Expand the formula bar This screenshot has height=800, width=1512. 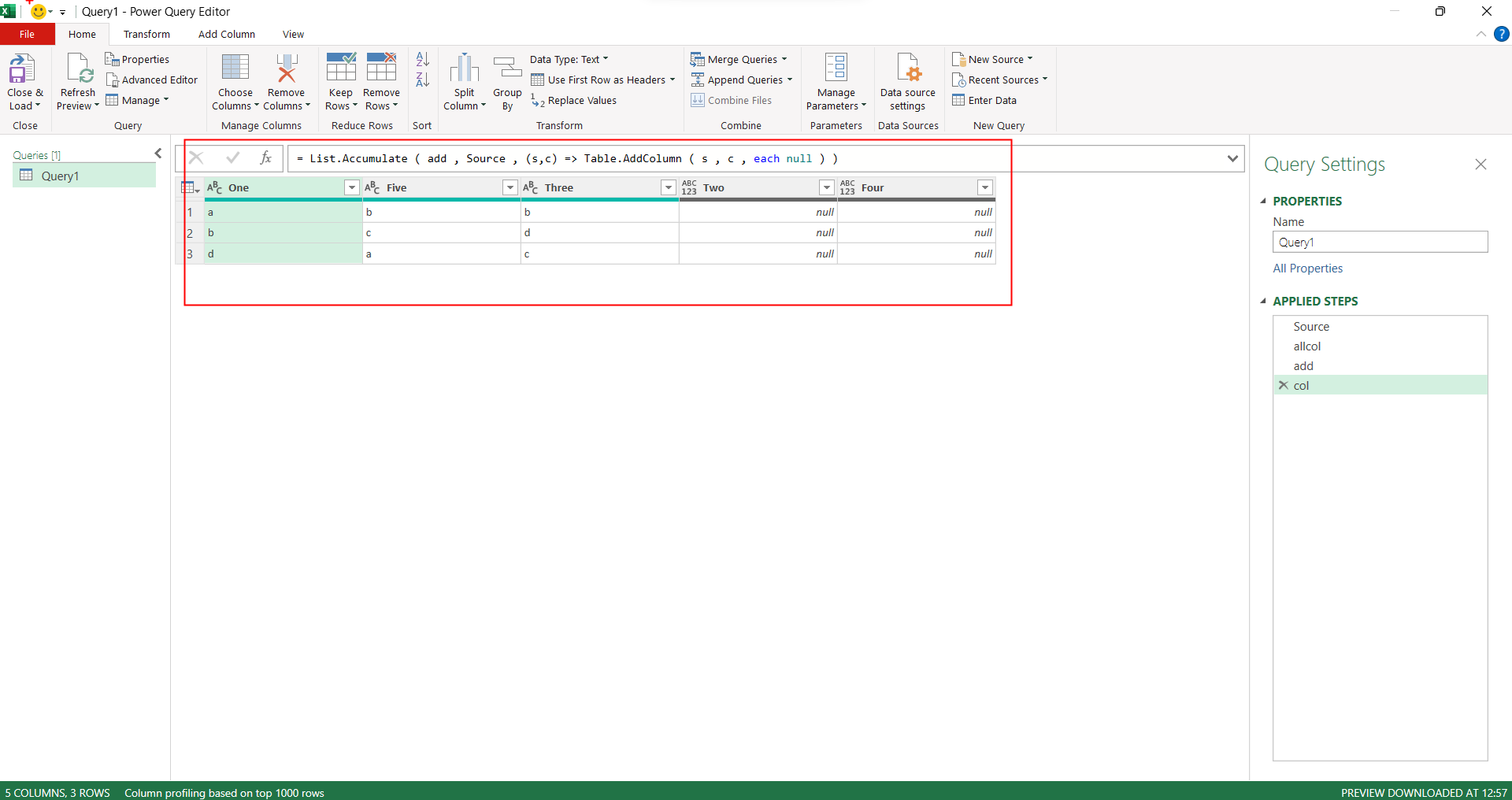coord(1232,158)
